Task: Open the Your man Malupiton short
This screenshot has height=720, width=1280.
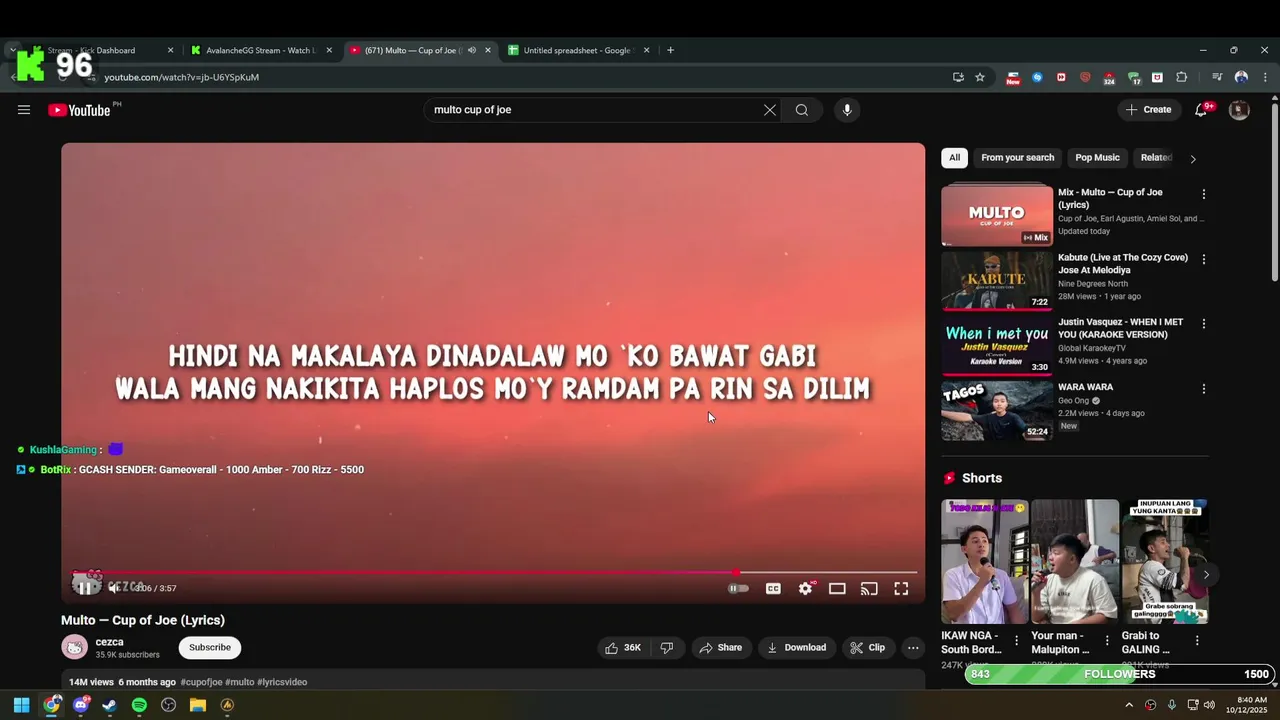Action: 1075,562
